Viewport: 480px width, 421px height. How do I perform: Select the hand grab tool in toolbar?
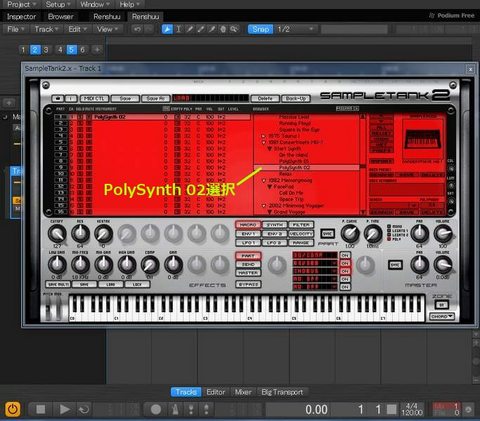[x=223, y=29]
